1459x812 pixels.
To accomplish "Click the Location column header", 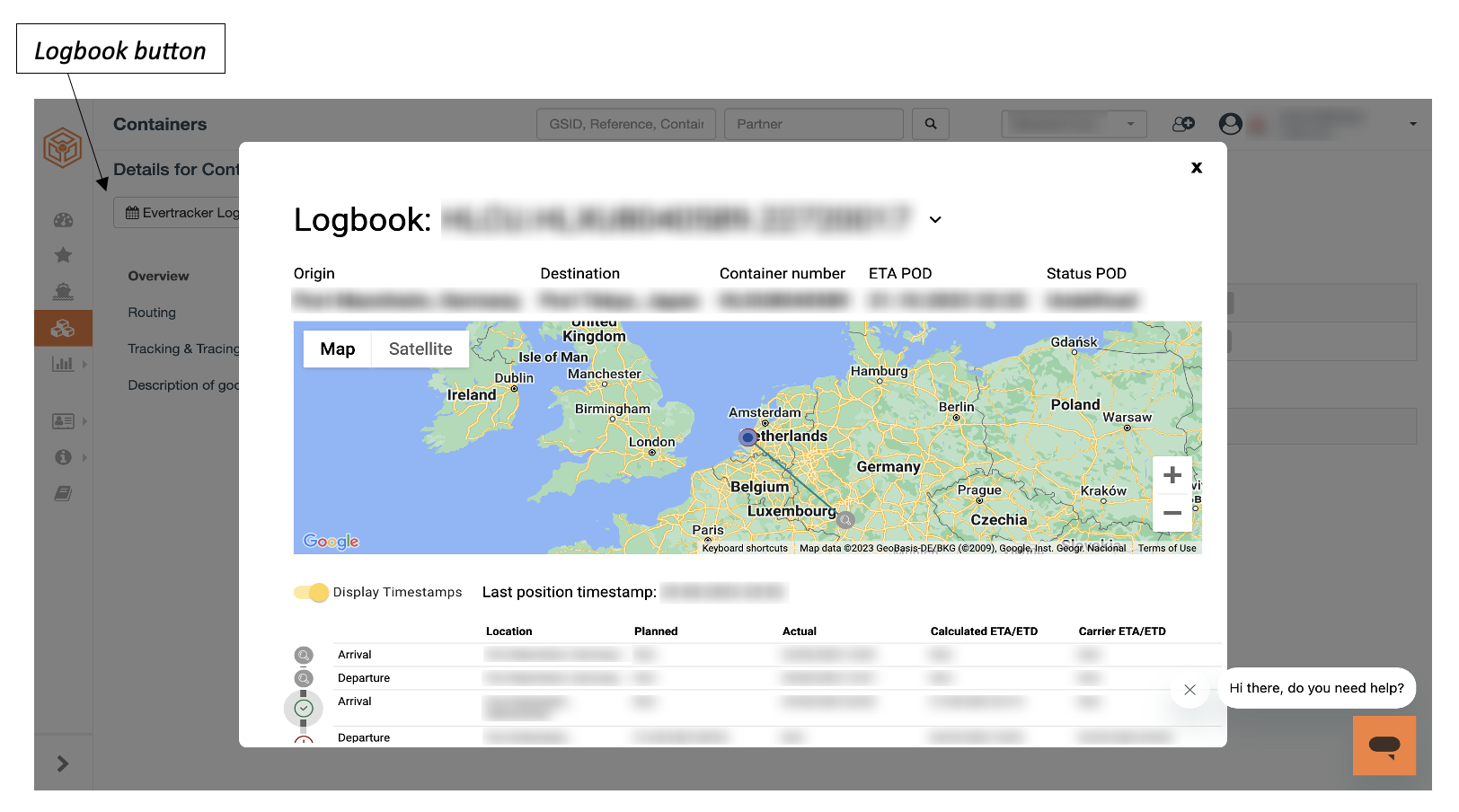I will point(508,631).
